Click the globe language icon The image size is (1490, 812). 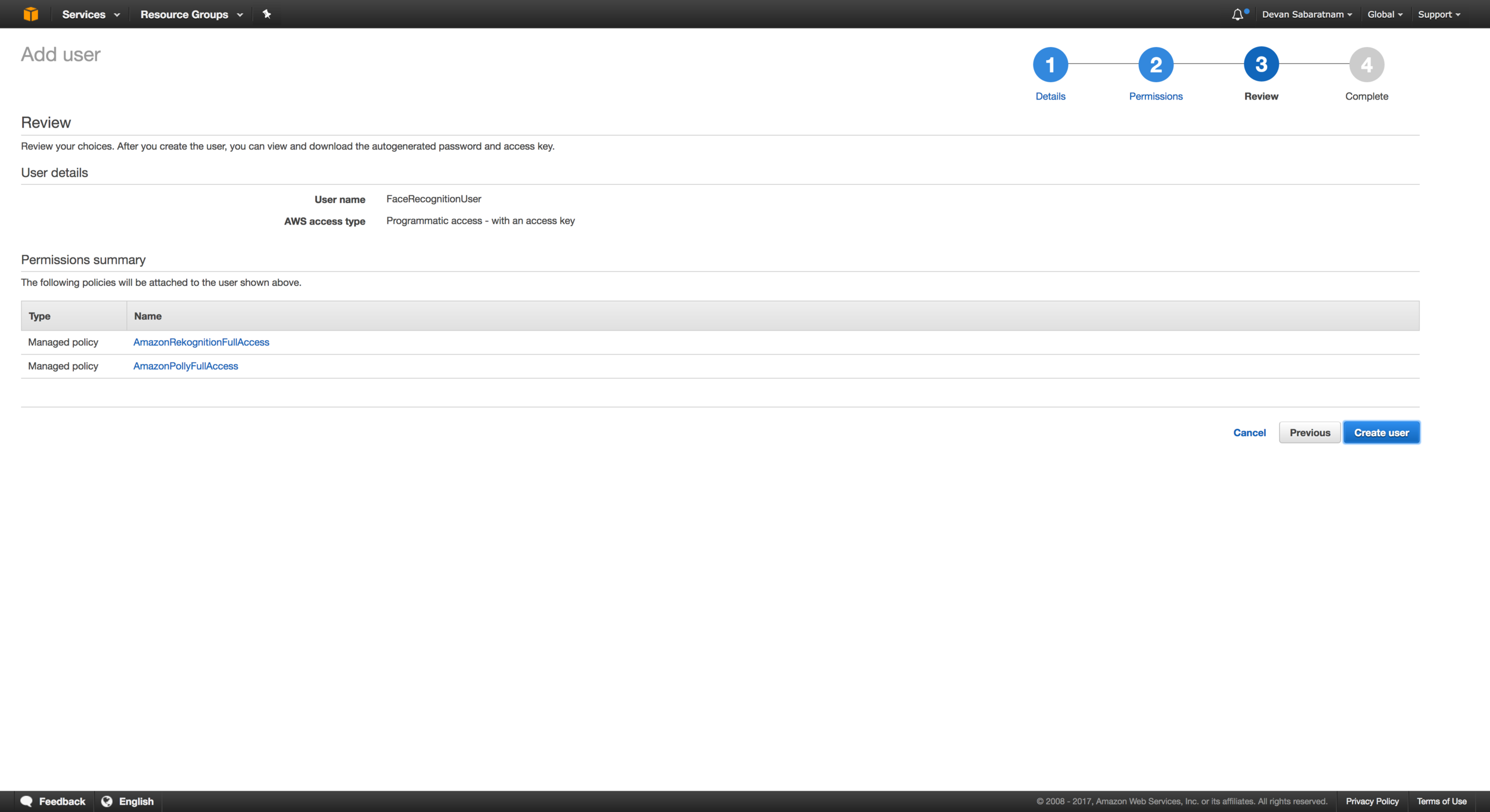(107, 801)
